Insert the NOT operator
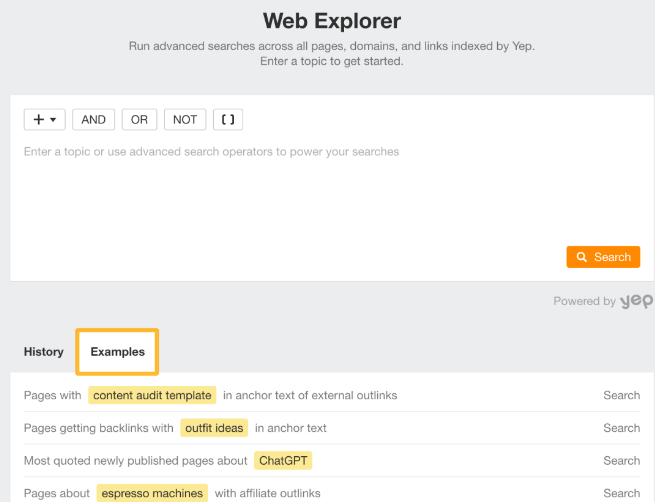Screen dimensions: 655x502 pyautogui.click(x=185, y=119)
